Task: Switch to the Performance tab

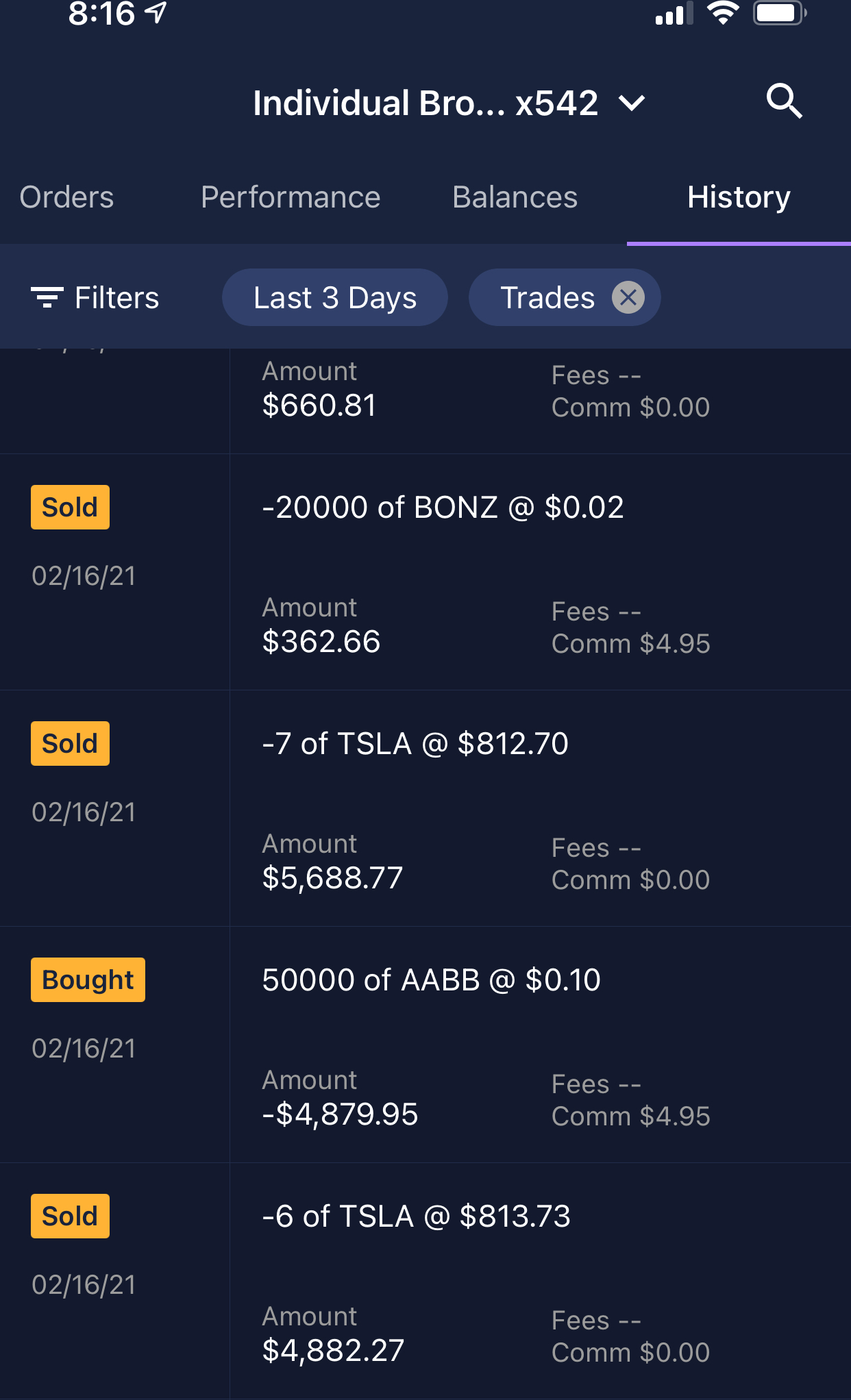Action: click(x=290, y=197)
